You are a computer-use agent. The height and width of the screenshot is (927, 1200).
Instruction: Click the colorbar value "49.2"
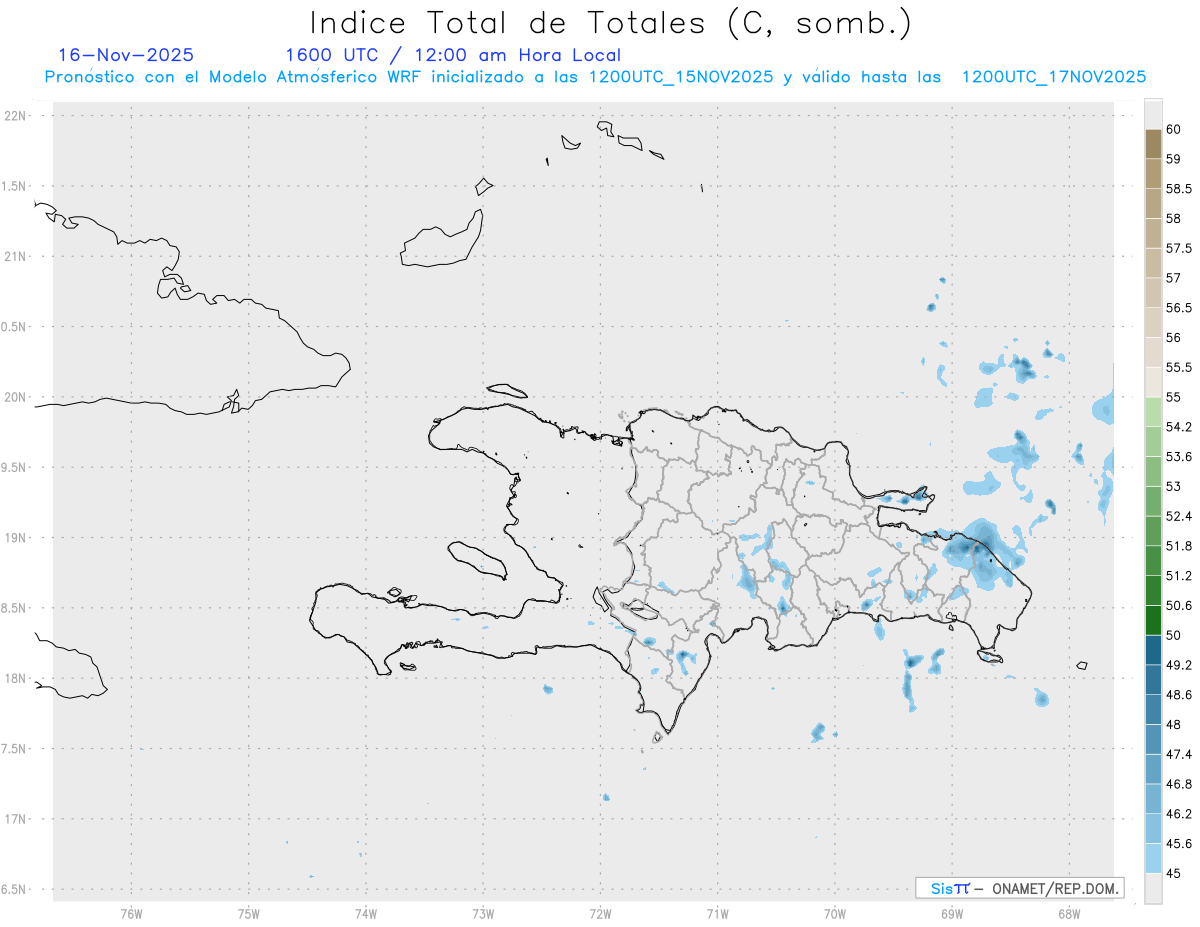1179,665
